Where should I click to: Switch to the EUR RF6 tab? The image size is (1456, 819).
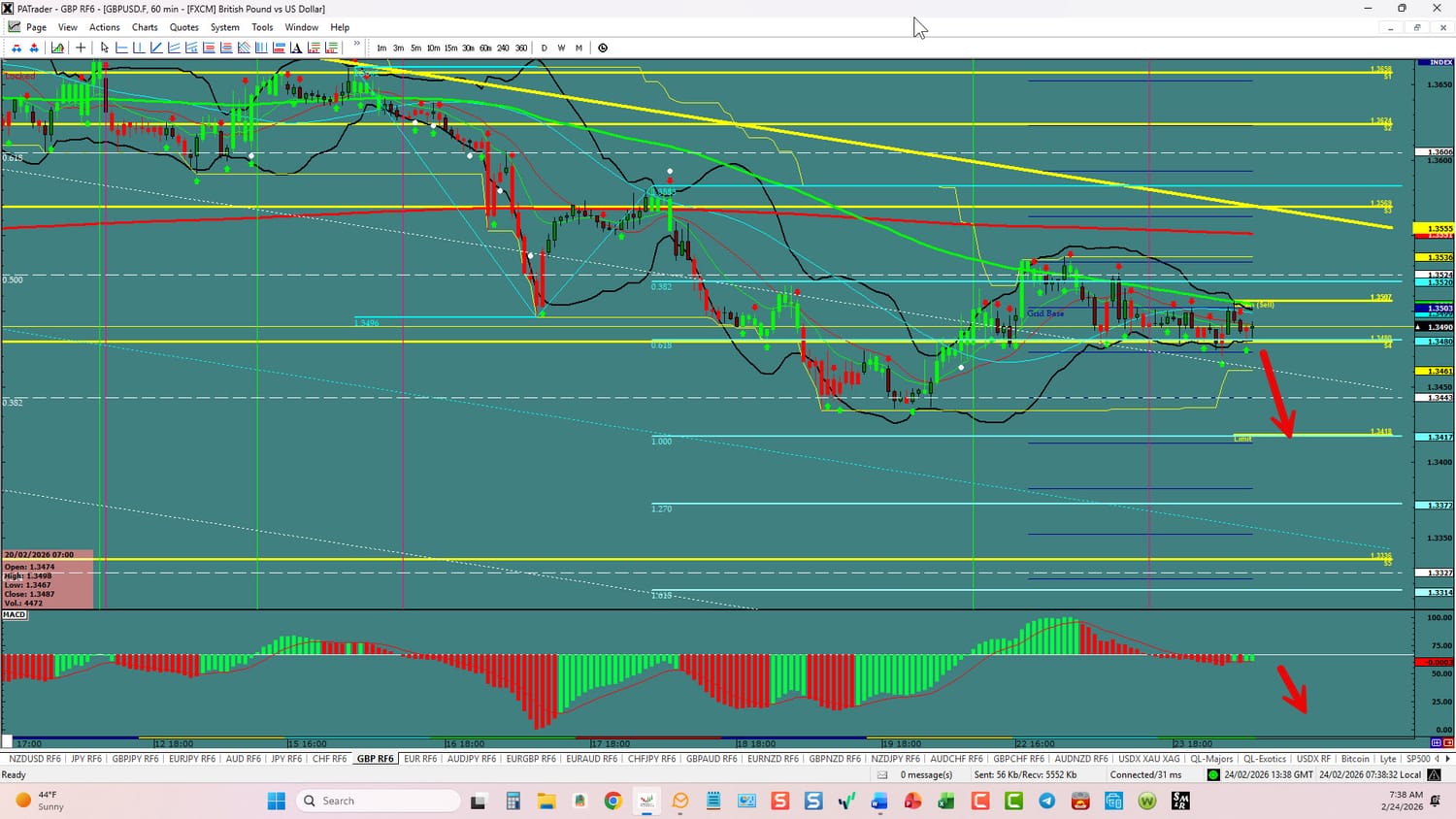(420, 759)
